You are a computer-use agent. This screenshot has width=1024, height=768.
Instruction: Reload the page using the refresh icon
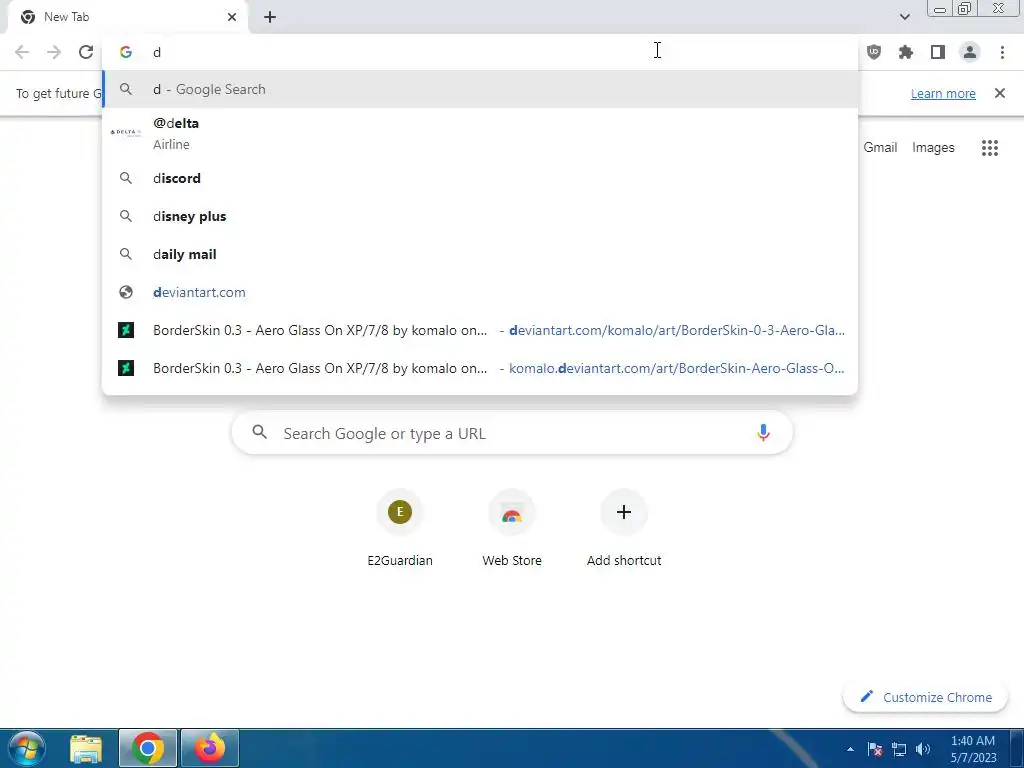[x=86, y=52]
